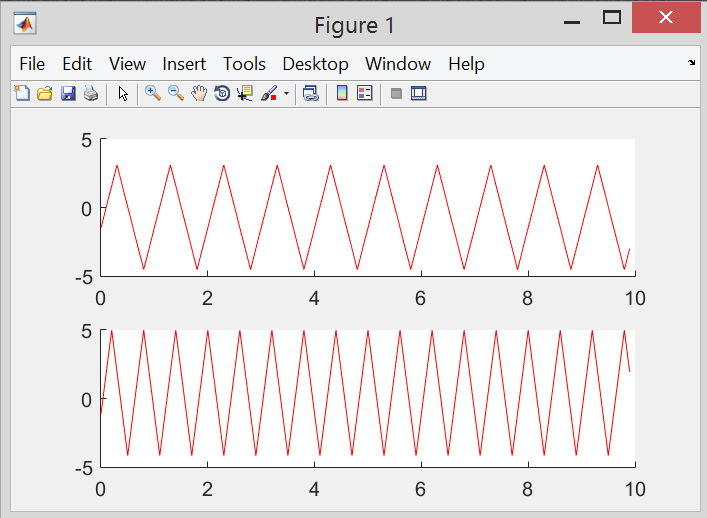The width and height of the screenshot is (707, 518).
Task: Print the figure using the printer icon
Action: [91, 93]
